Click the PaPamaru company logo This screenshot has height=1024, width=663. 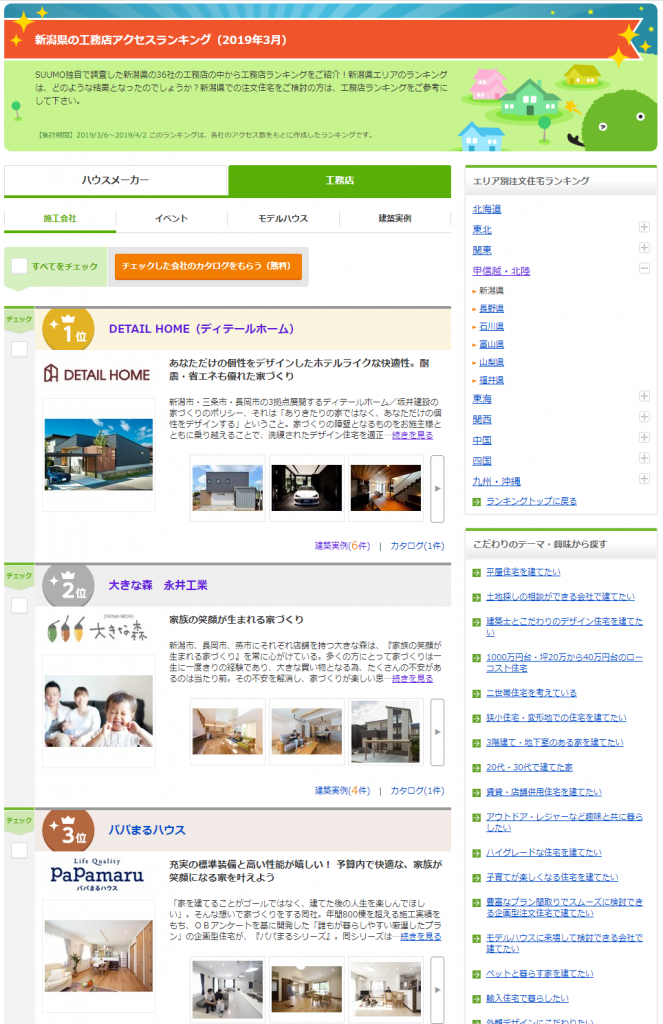coord(97,873)
